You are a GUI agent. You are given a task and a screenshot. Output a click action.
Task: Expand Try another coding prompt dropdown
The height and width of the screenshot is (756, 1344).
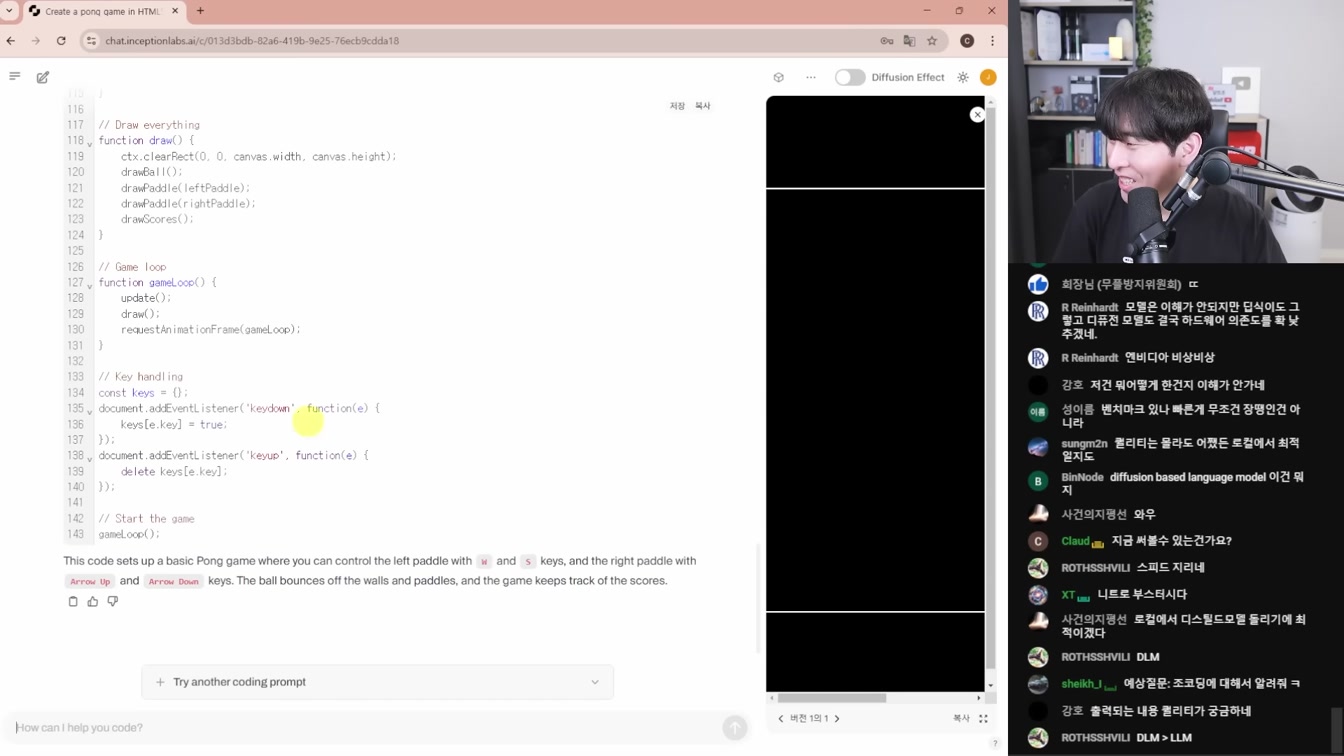click(595, 682)
